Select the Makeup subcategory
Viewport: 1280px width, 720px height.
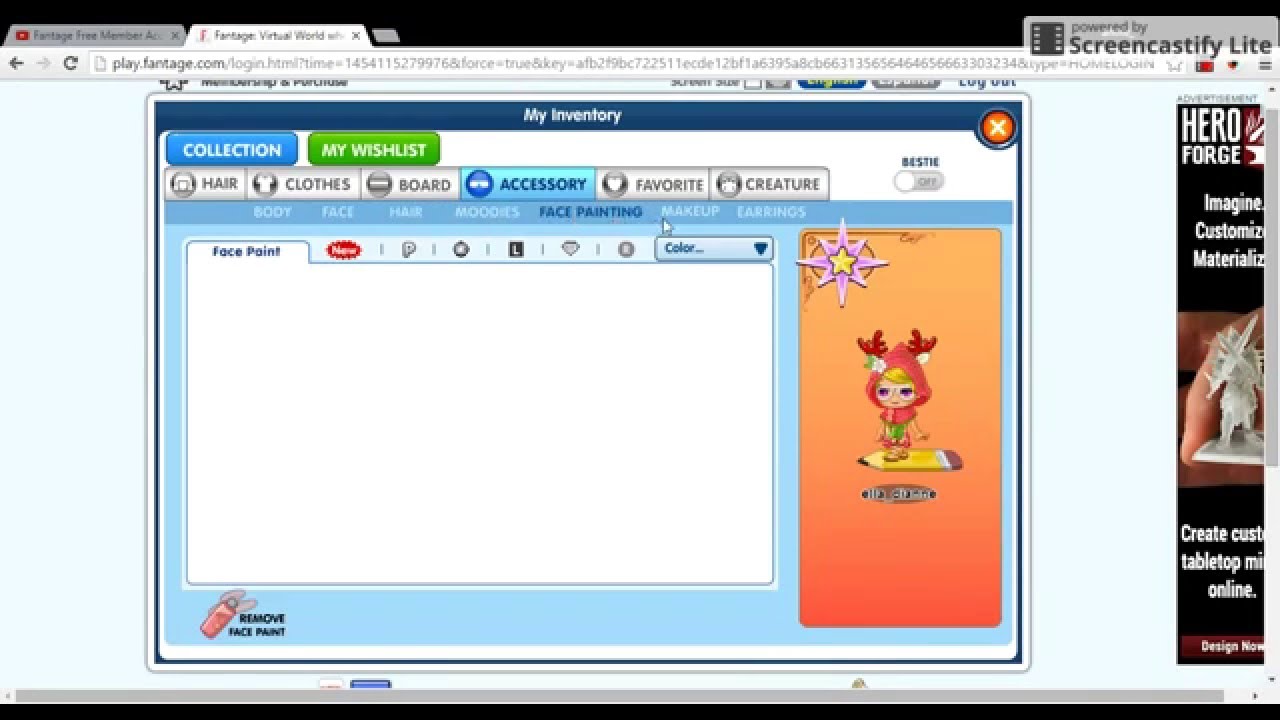690,212
